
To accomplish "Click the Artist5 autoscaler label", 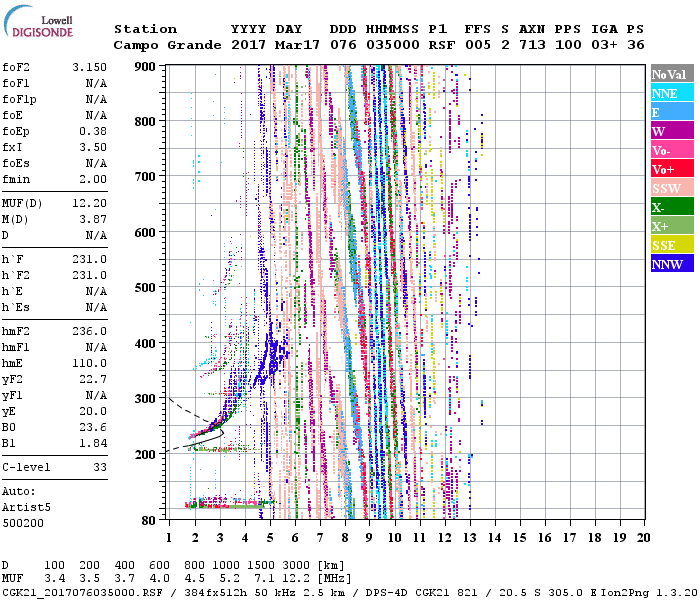I will coord(26,508).
